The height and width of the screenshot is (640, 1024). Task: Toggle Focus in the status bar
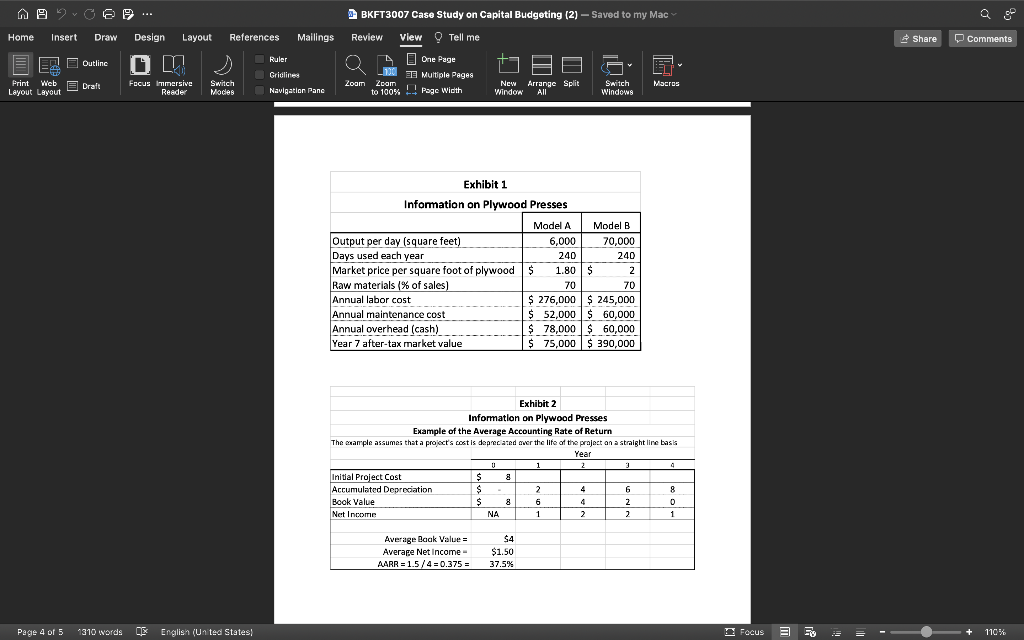point(744,632)
